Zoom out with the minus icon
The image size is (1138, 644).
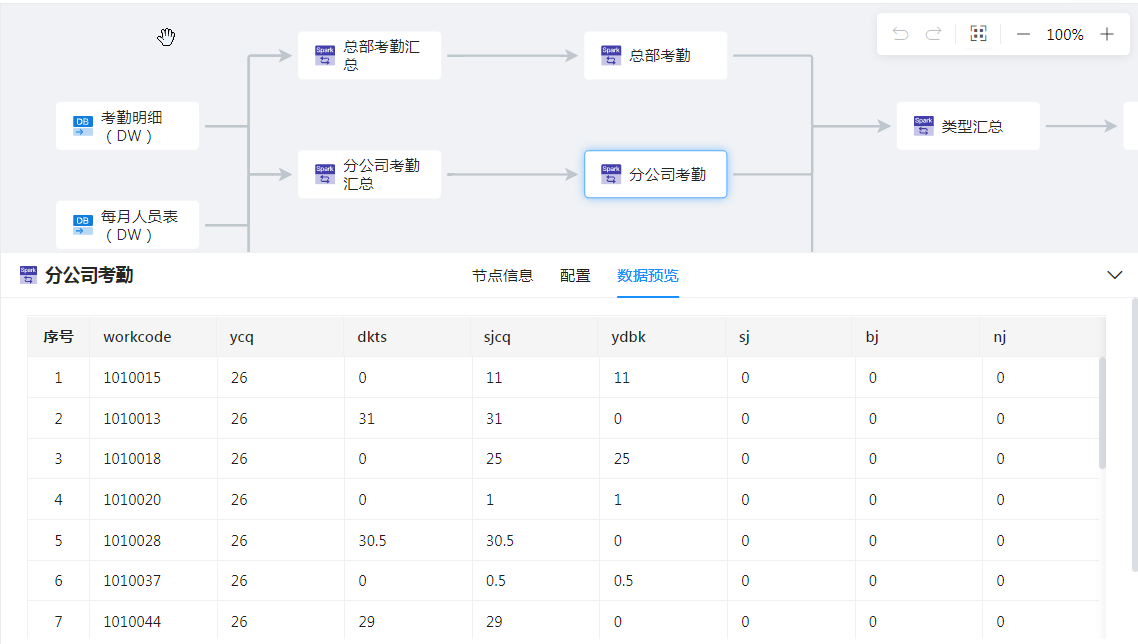[x=1023, y=35]
